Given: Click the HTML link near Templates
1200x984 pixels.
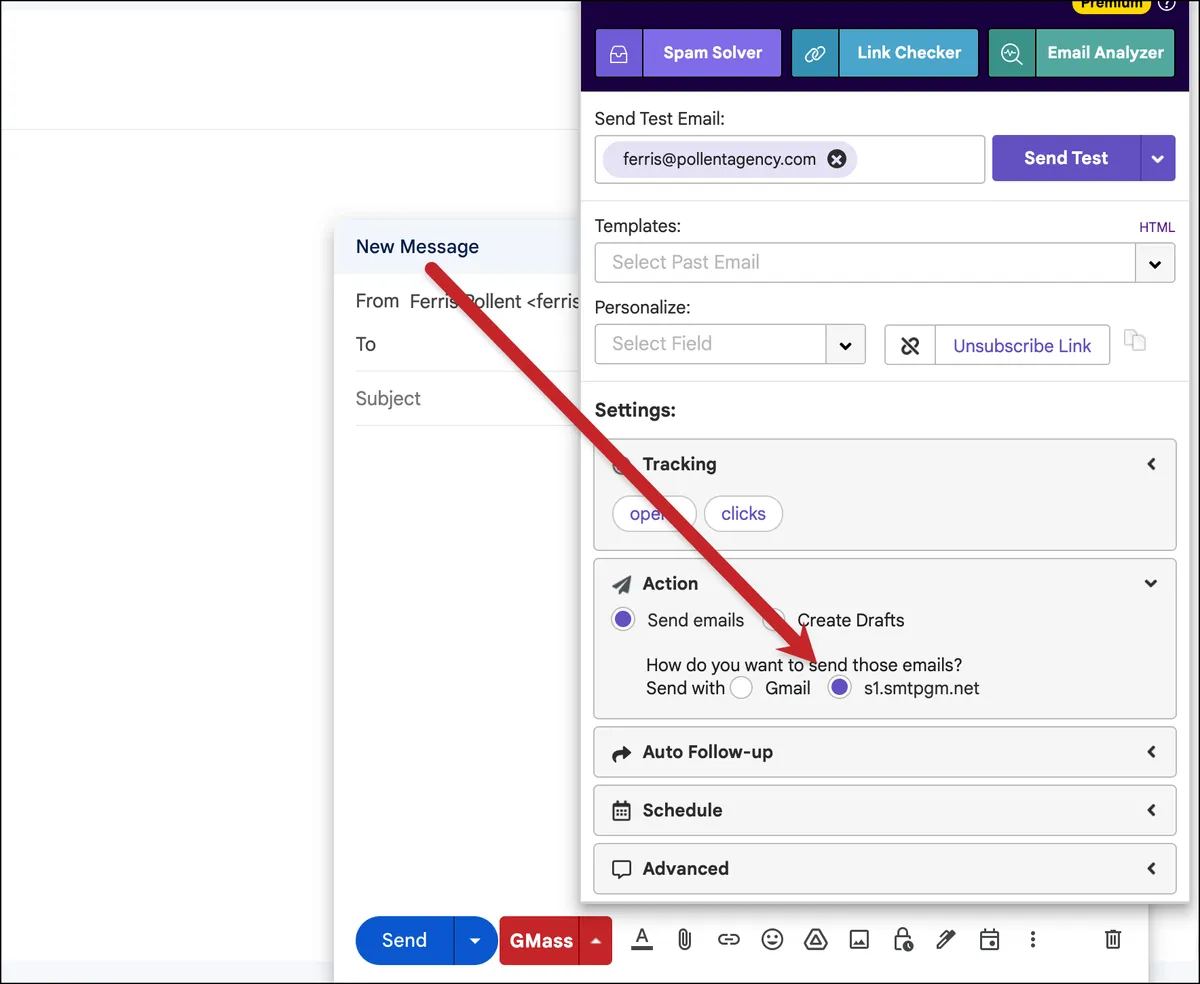Looking at the screenshot, I should click(x=1157, y=227).
